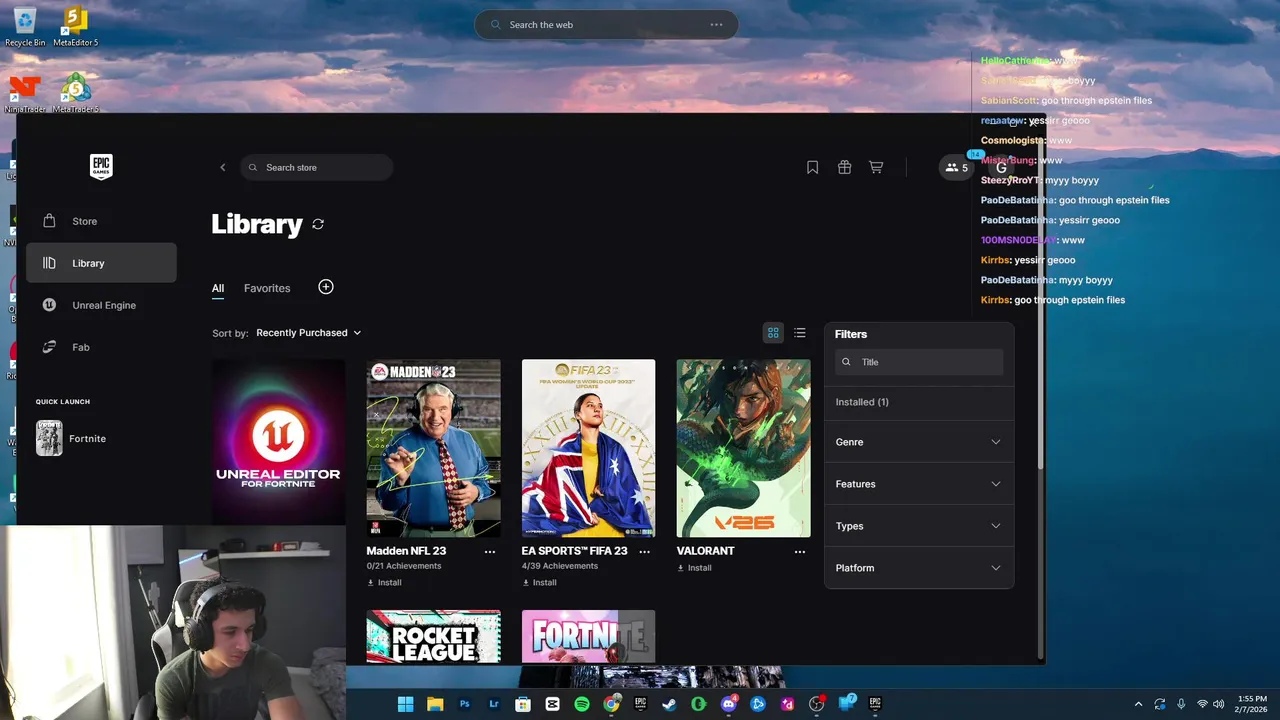This screenshot has width=1280, height=720.
Task: Open VALORANT three-dot options menu
Action: [x=800, y=551]
